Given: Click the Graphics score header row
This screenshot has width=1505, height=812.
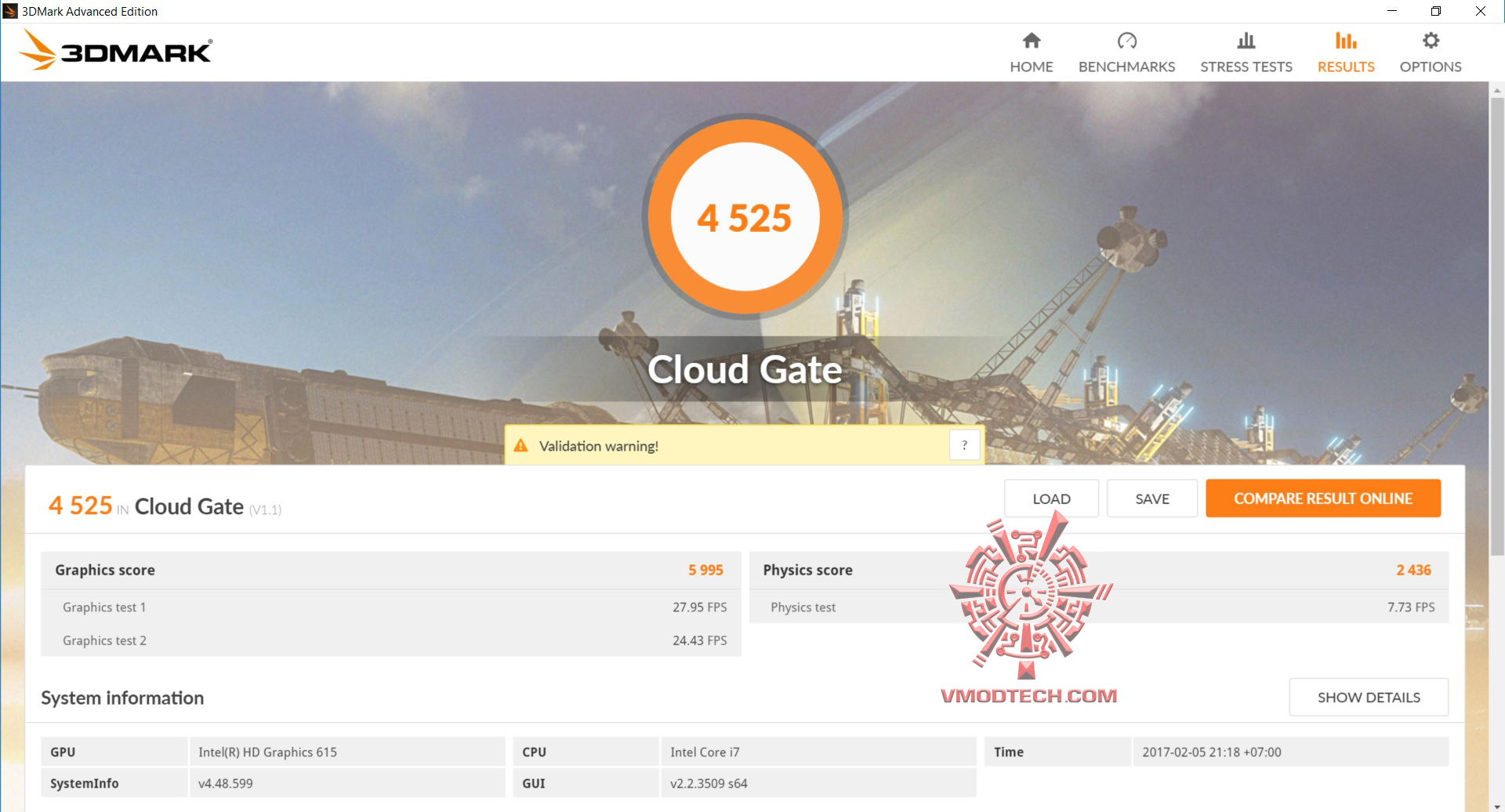Looking at the screenshot, I should 390,571.
